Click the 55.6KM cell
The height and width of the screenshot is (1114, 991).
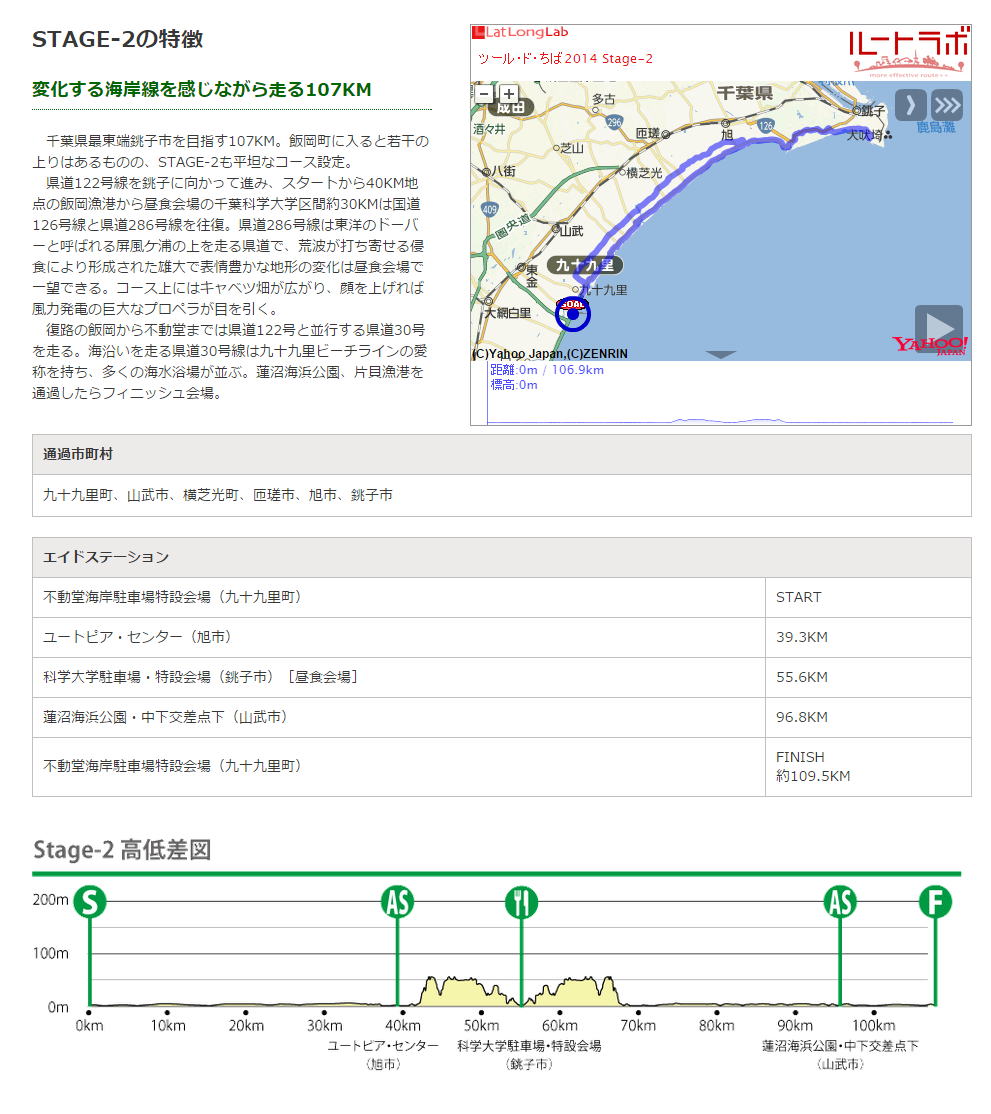pos(868,677)
